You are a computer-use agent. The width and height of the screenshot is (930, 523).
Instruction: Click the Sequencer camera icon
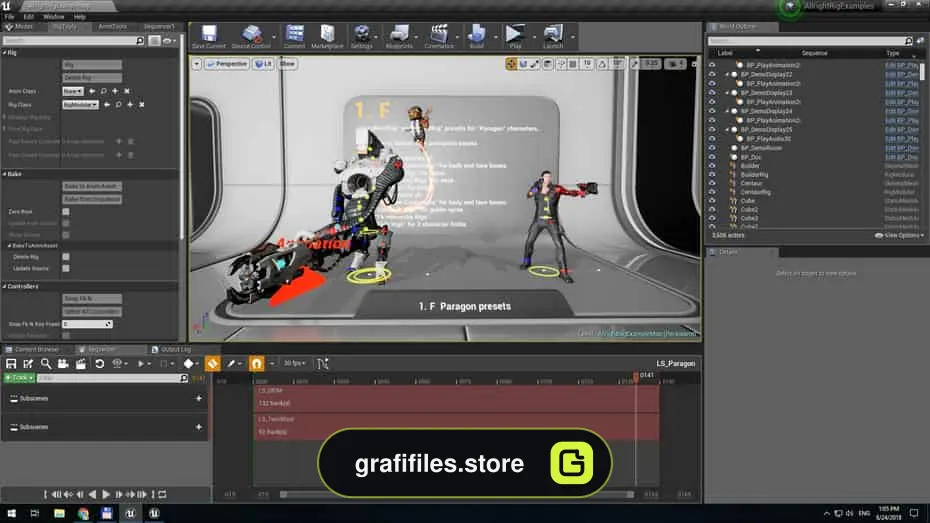pyautogui.click(x=63, y=363)
